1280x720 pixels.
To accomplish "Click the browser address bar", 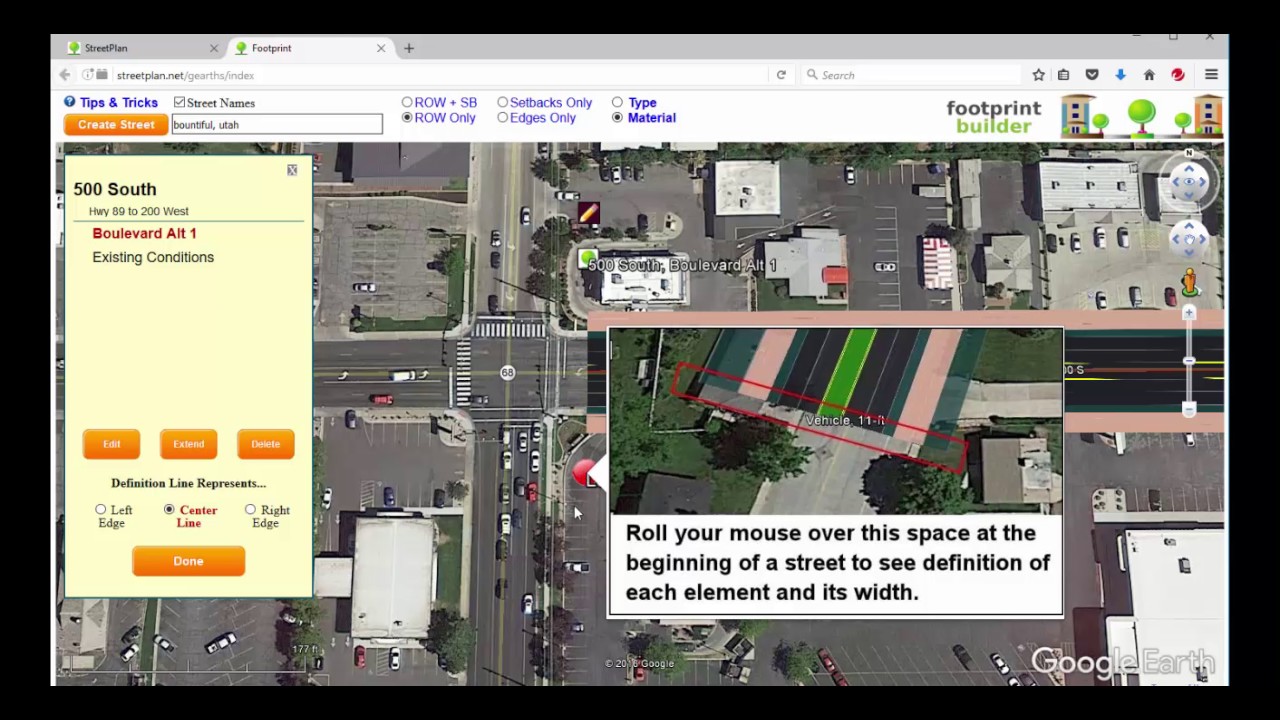I will (x=440, y=75).
